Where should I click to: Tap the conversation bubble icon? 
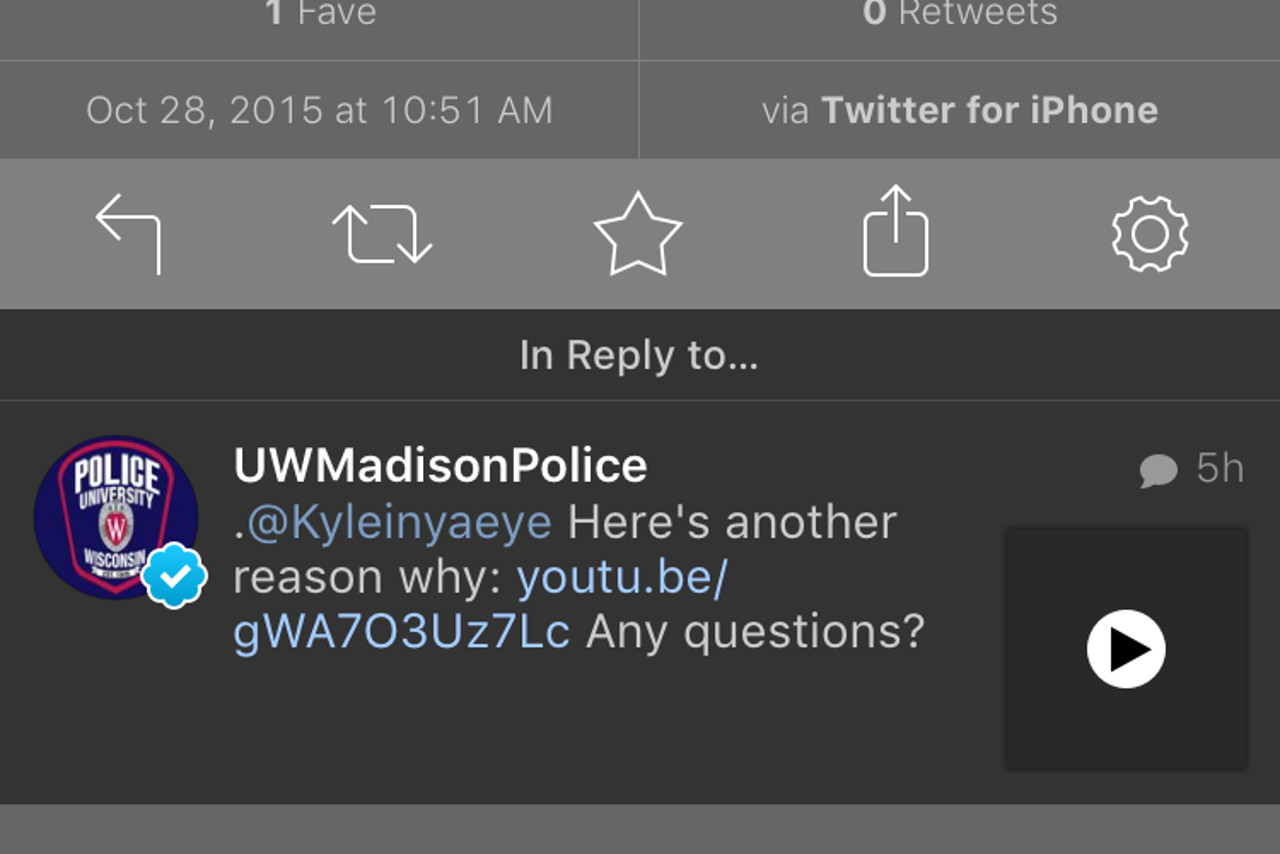coord(1158,470)
